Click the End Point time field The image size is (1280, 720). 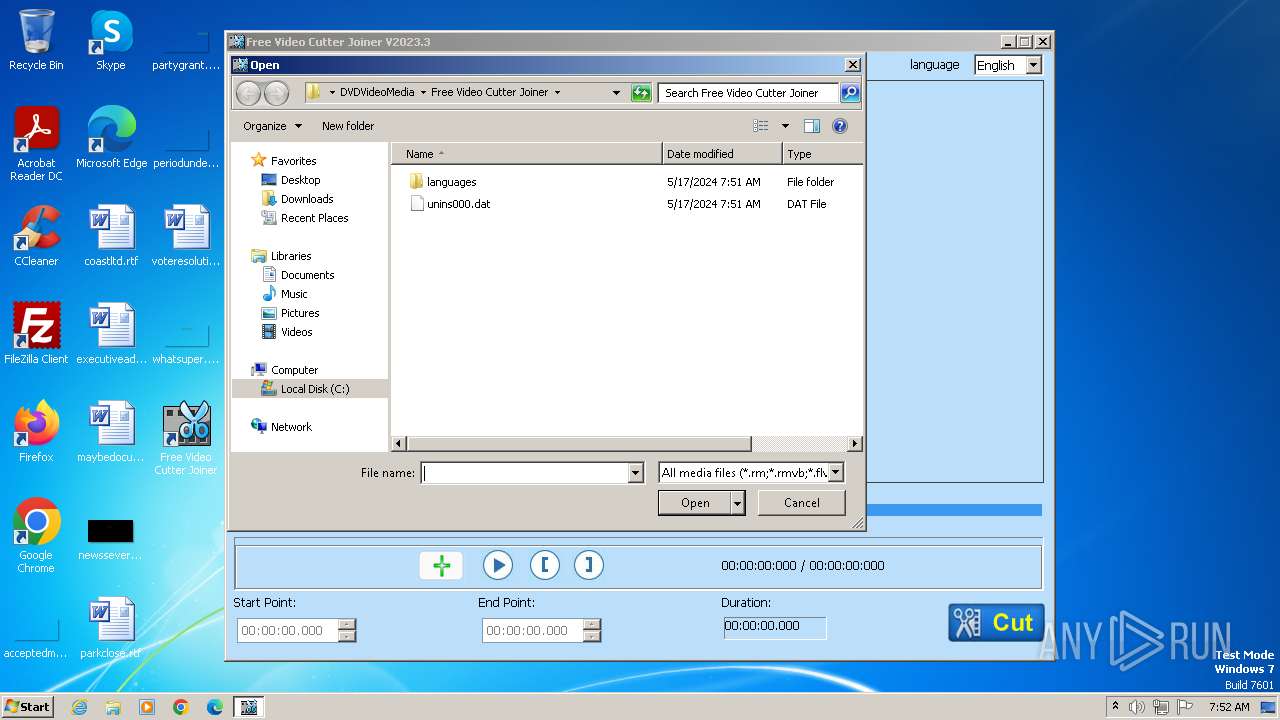coord(533,631)
